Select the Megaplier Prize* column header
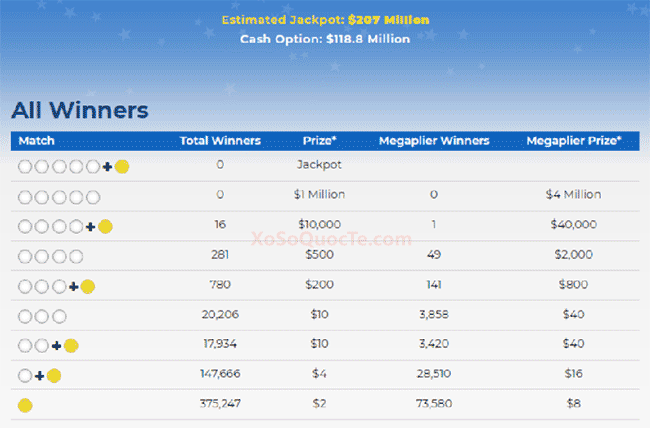650x428 pixels. click(x=574, y=141)
